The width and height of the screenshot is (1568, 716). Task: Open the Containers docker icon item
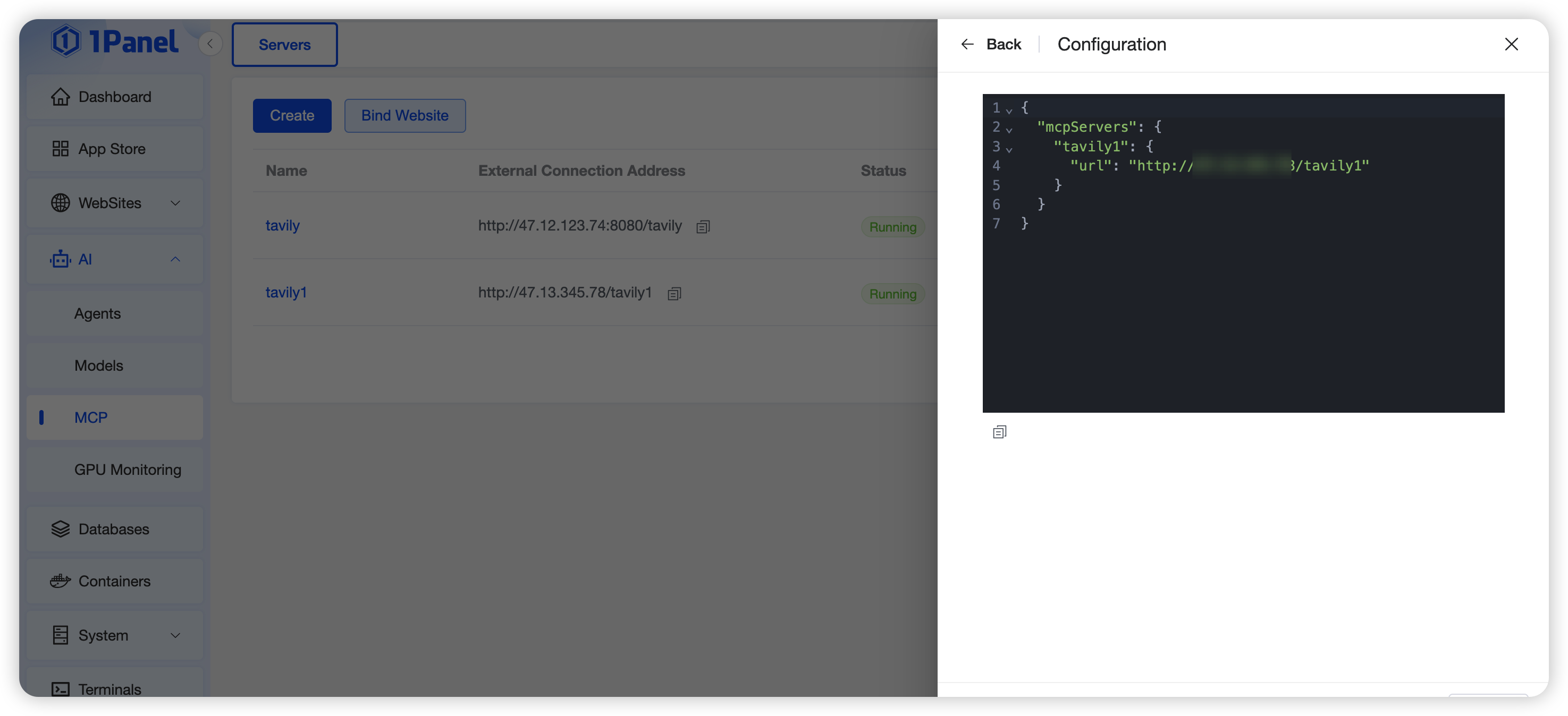click(60, 581)
